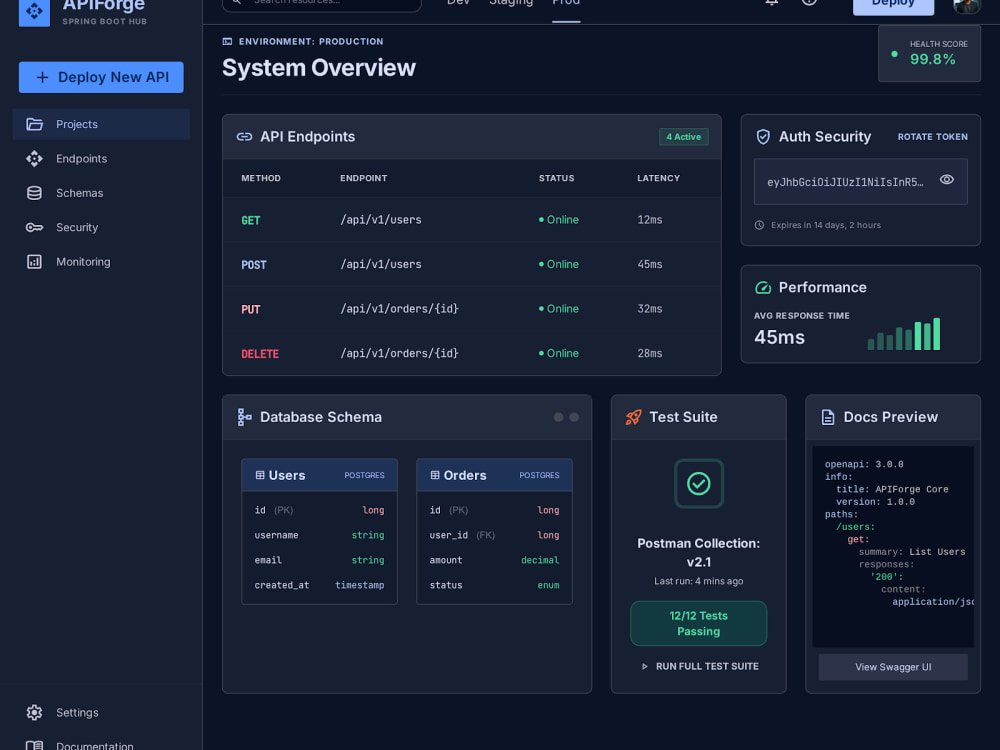Click the Endpoints sidebar icon
Image resolution: width=1000 pixels, height=750 pixels.
[x=34, y=159]
